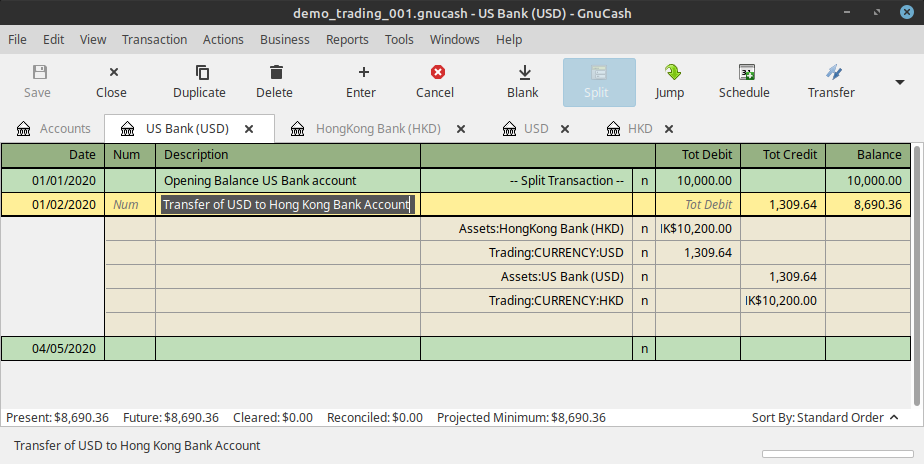Click the Description field of the transaction
Image resolution: width=924 pixels, height=464 pixels.
tap(287, 204)
